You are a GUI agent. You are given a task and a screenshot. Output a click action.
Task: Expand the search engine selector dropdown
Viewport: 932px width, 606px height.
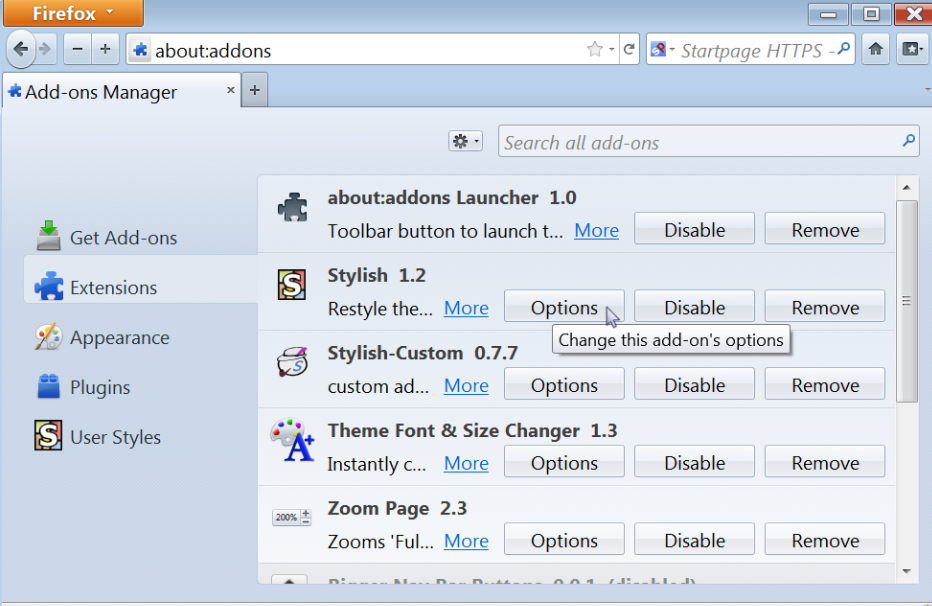[x=662, y=50]
